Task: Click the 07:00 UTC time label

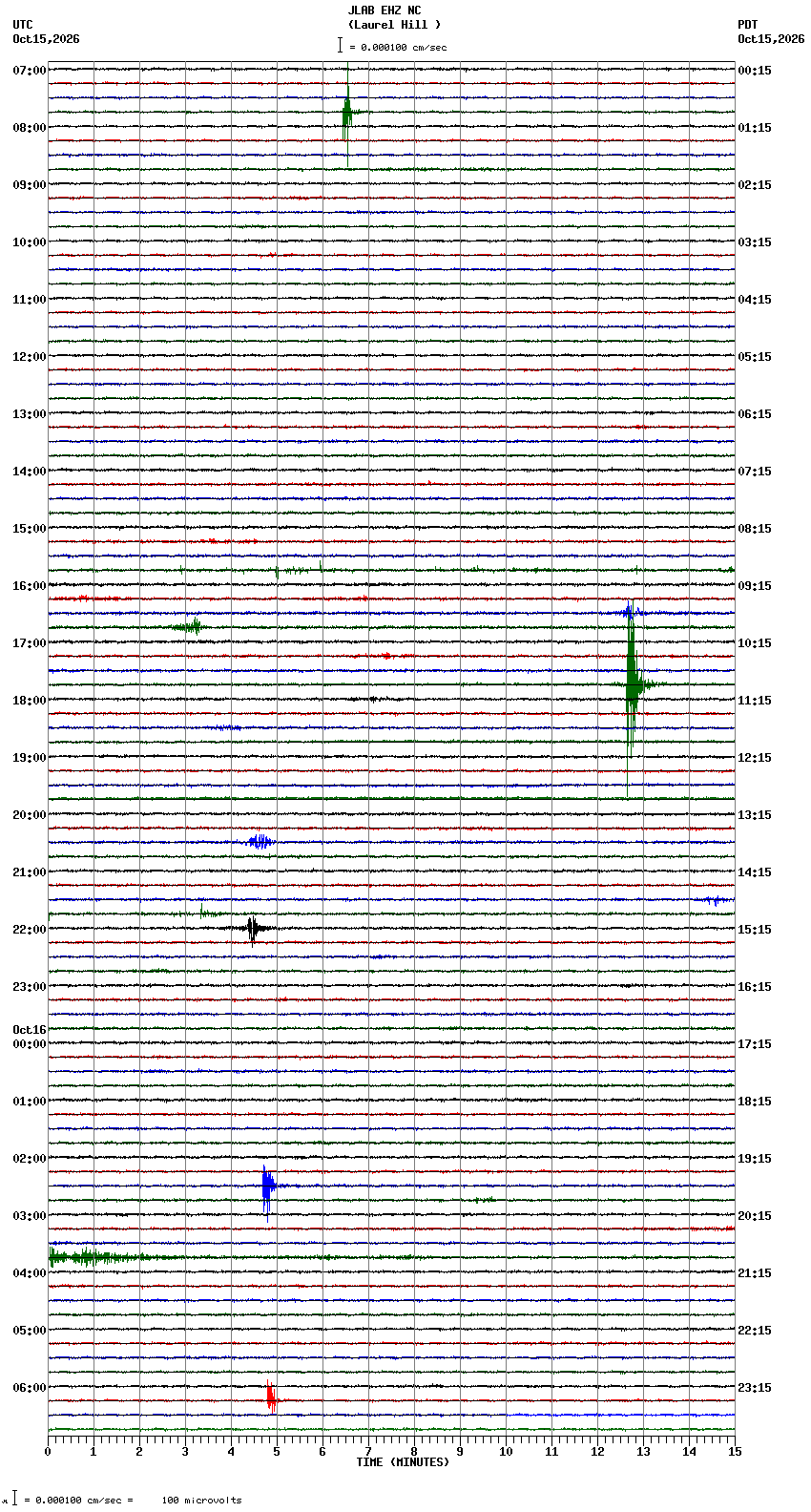Action: (30, 71)
